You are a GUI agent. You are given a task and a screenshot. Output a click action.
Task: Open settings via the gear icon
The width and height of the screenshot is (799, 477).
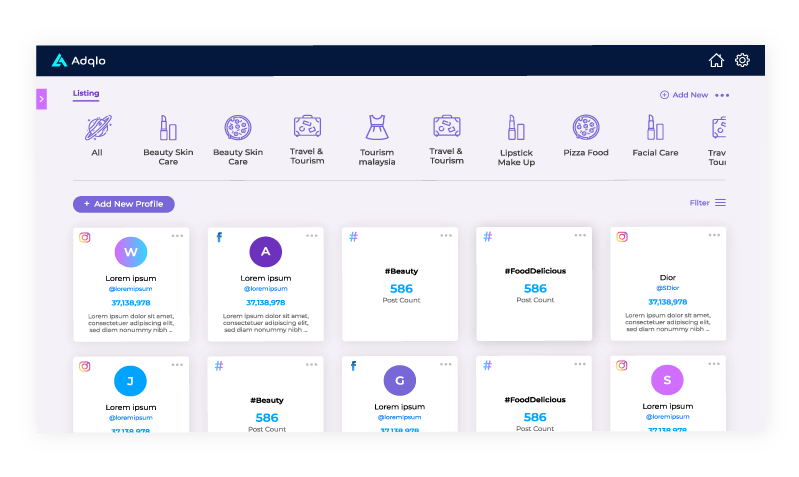click(742, 60)
